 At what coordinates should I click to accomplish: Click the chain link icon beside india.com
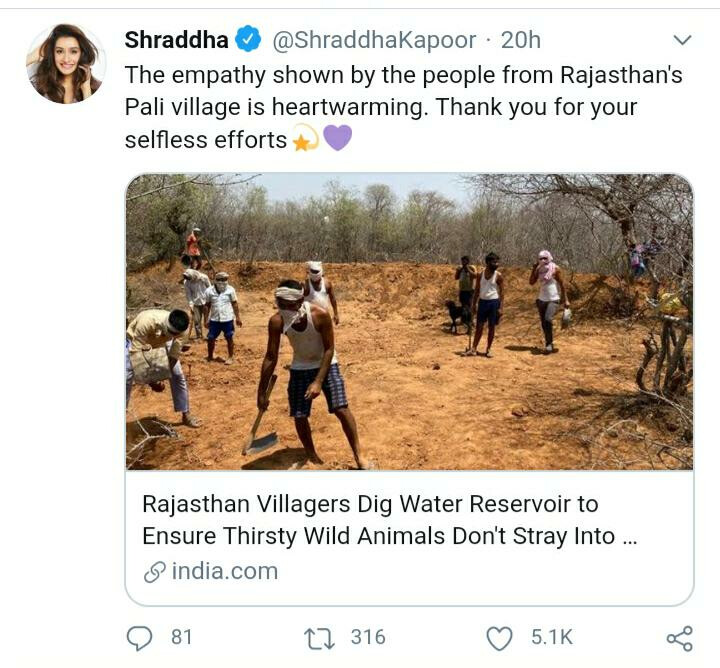click(154, 572)
